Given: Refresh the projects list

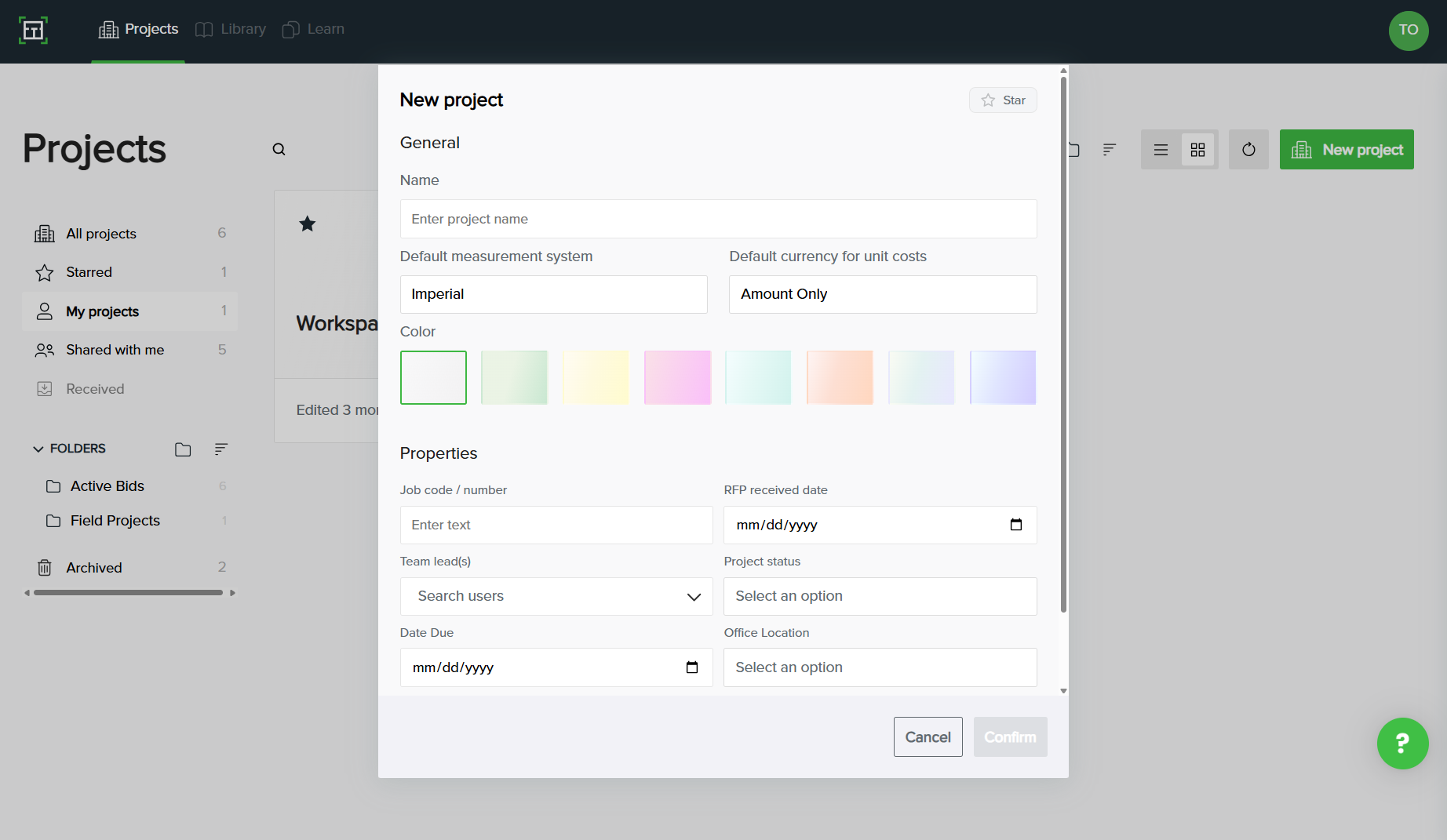Looking at the screenshot, I should click(x=1248, y=150).
